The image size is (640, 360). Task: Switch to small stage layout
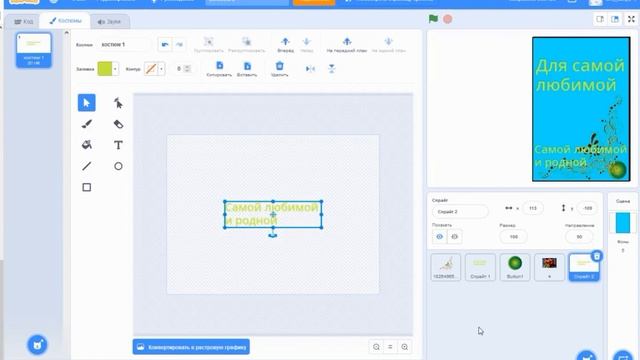coord(600,19)
